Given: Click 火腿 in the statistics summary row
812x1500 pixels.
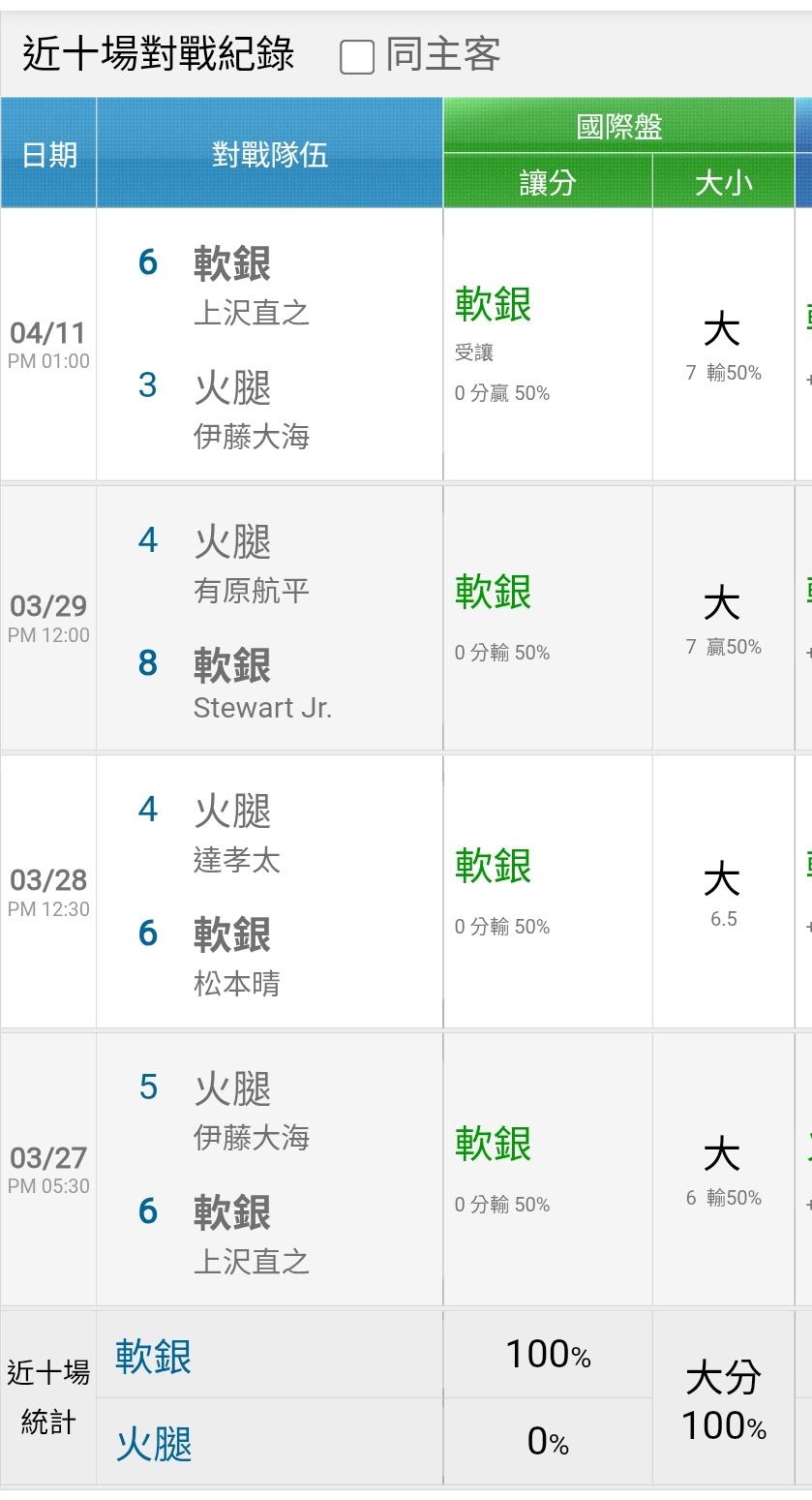Looking at the screenshot, I should tap(153, 1444).
